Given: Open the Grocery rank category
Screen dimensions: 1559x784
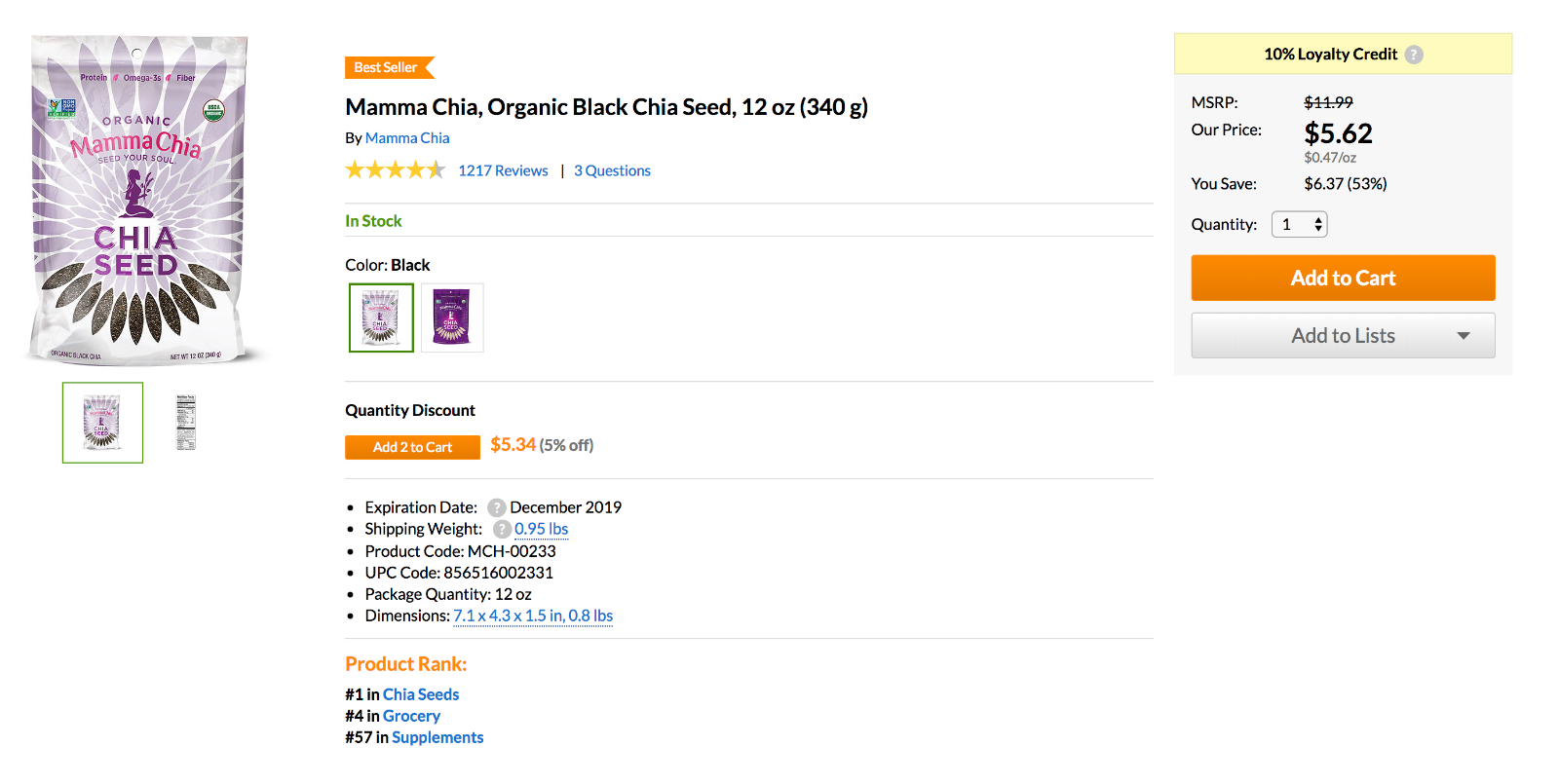Looking at the screenshot, I should (411, 716).
